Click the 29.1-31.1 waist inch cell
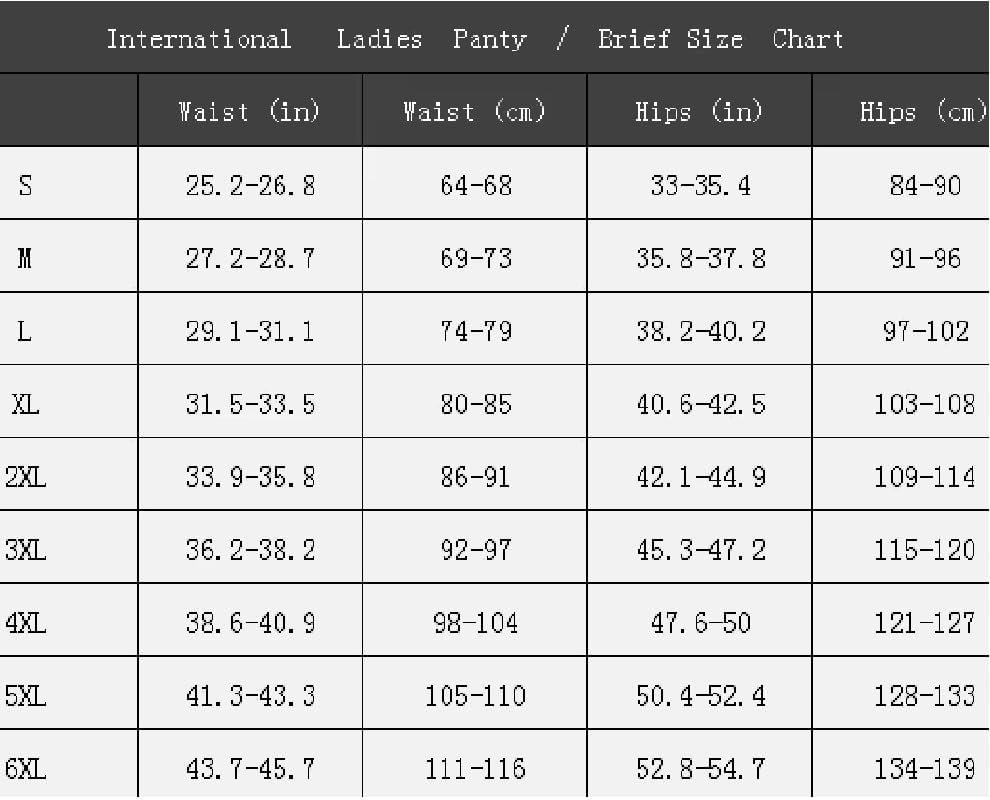 pyautogui.click(x=250, y=331)
